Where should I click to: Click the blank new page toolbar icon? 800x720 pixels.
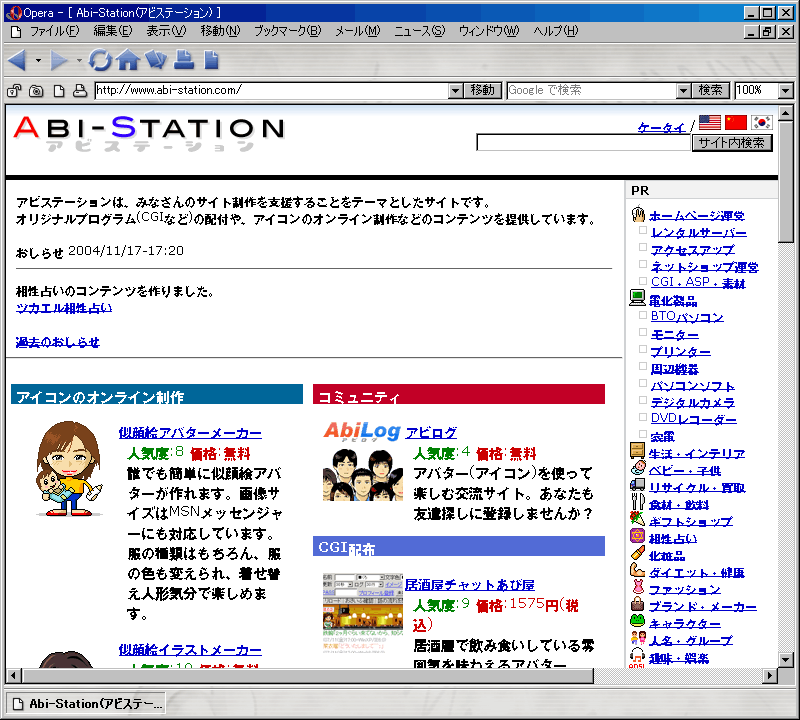coord(211,60)
